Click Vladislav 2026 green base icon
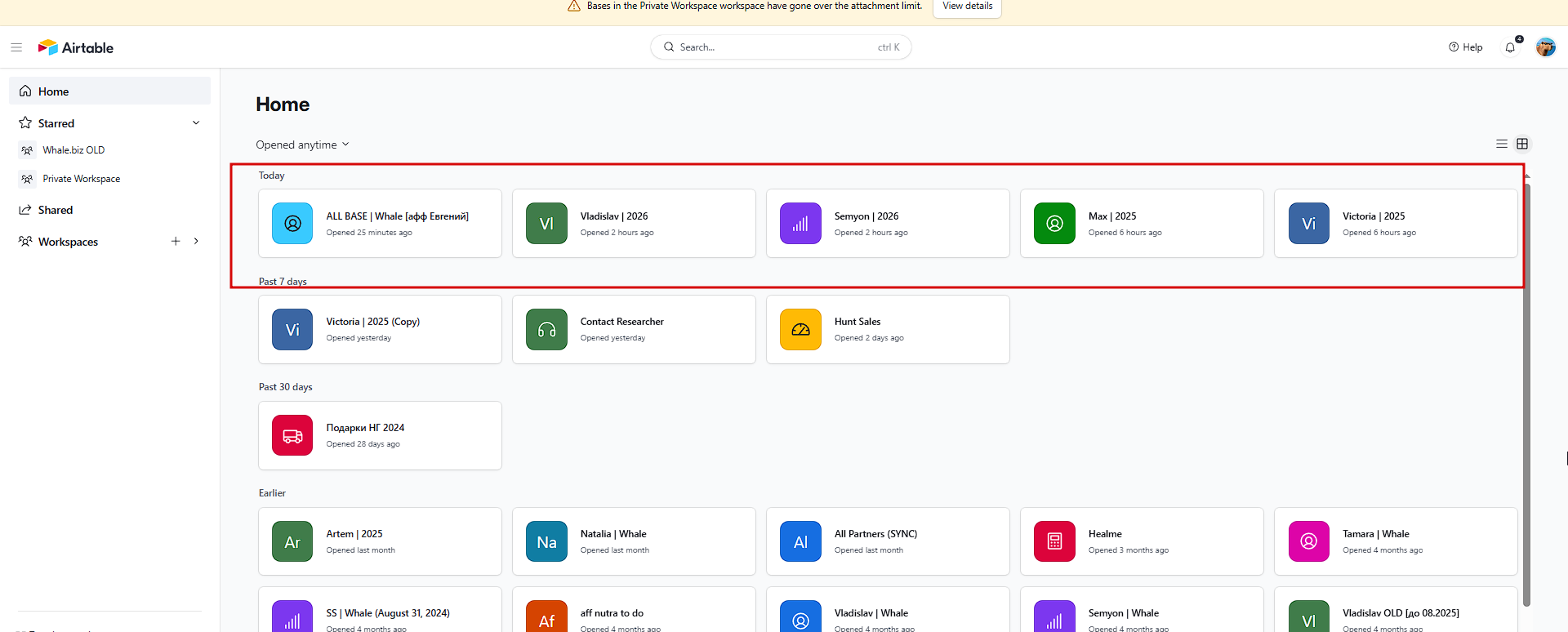Image resolution: width=1568 pixels, height=632 pixels. [x=546, y=224]
